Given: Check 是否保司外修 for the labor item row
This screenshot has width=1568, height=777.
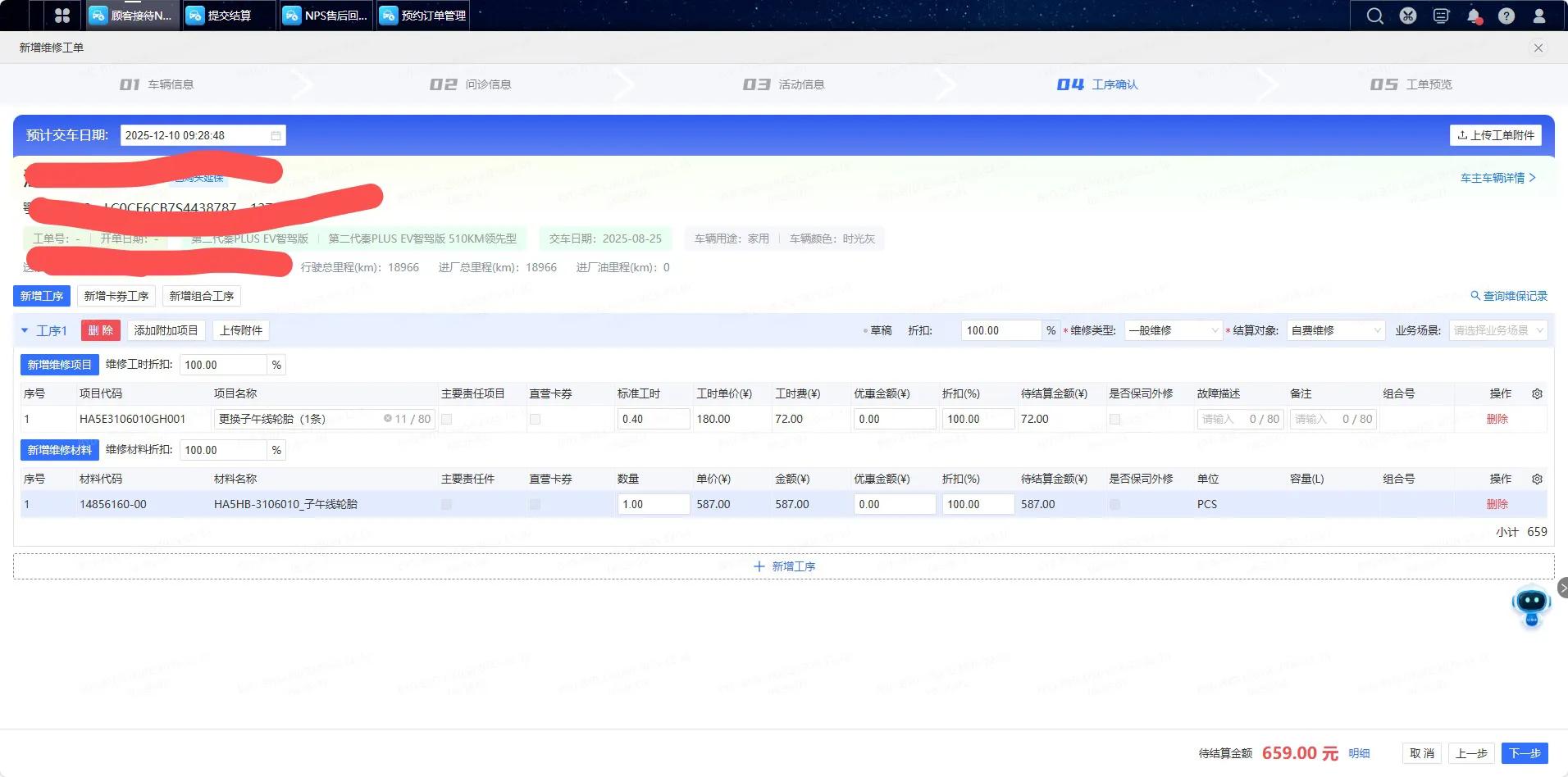Looking at the screenshot, I should tap(1114, 419).
